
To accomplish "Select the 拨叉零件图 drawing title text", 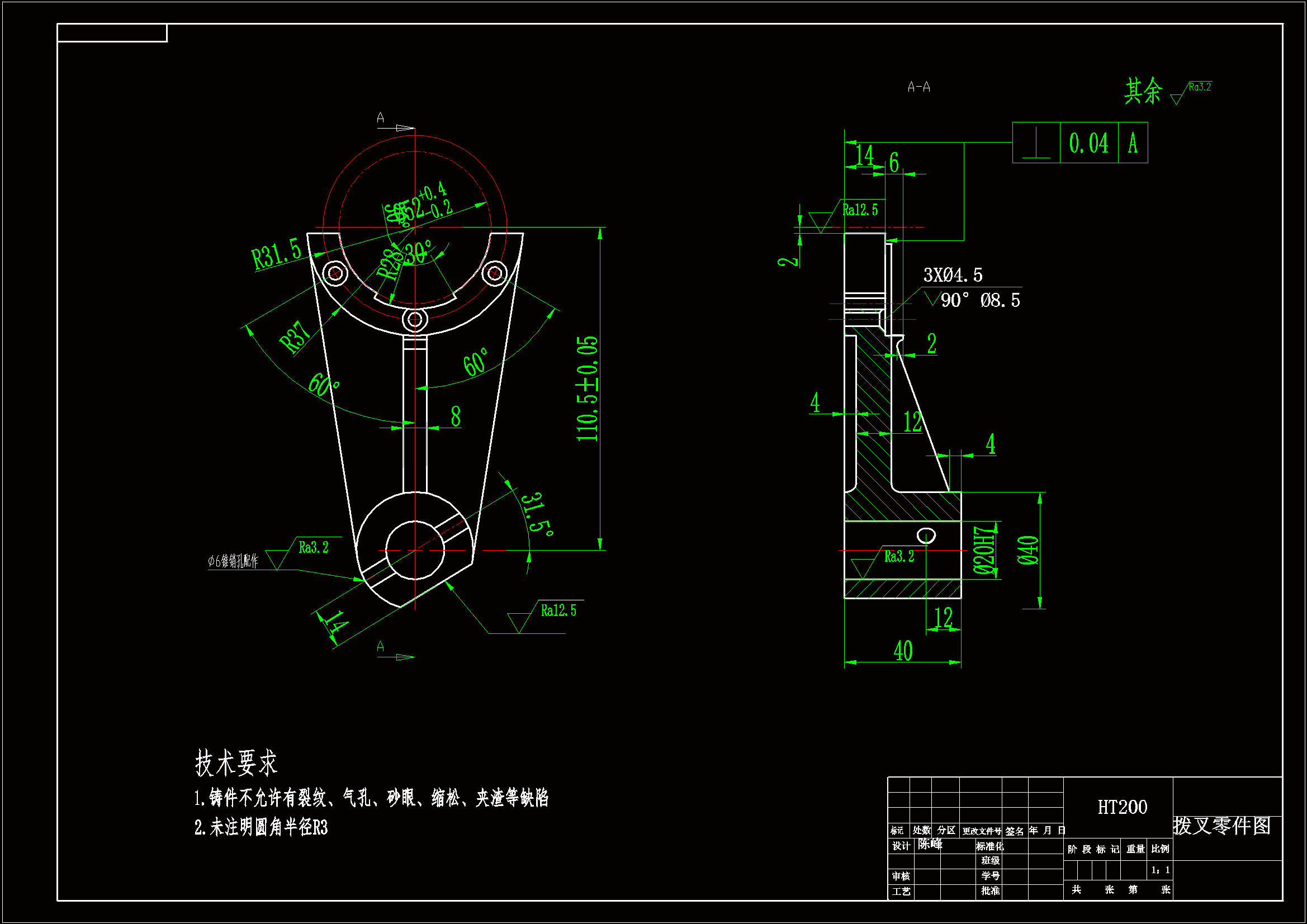I will point(1222,826).
